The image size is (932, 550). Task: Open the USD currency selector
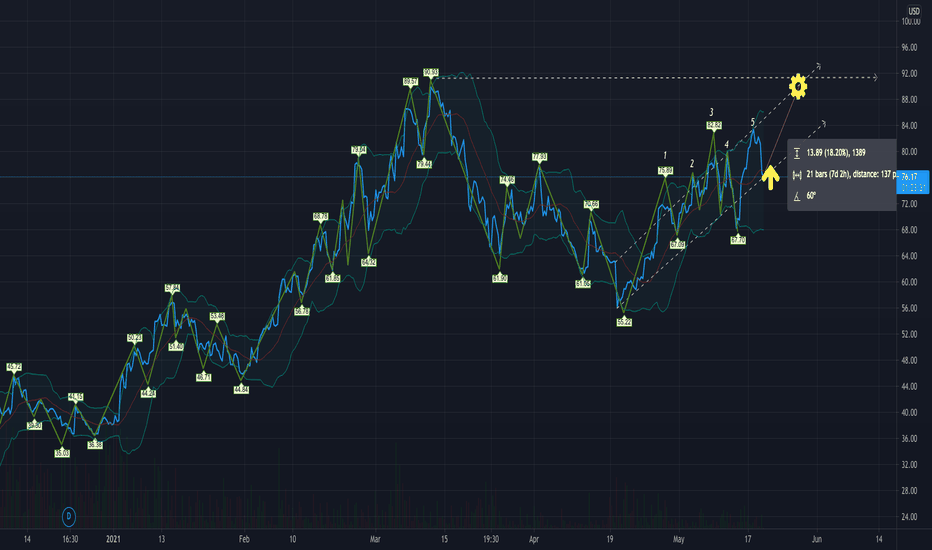914,11
